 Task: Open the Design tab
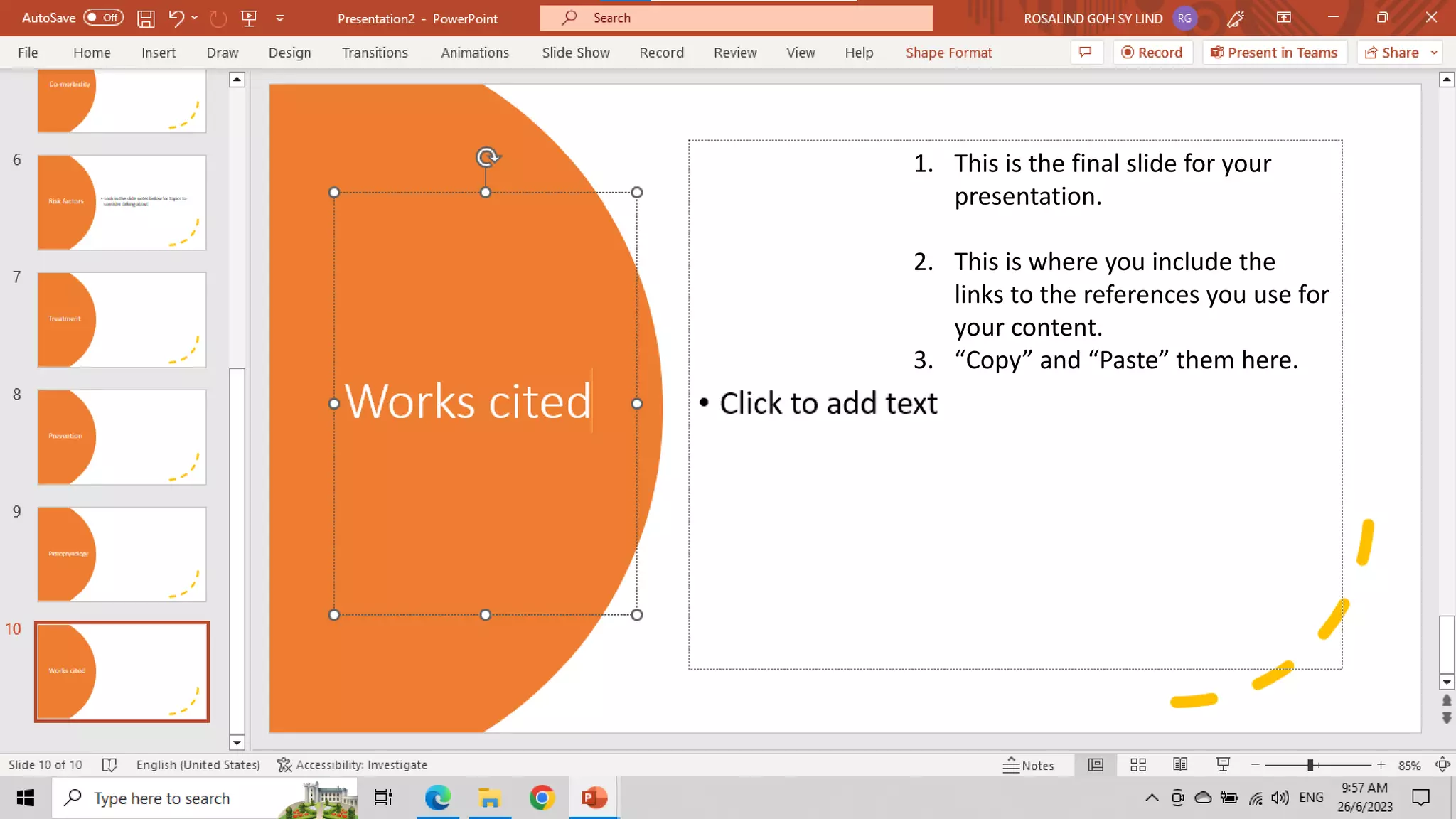(290, 53)
